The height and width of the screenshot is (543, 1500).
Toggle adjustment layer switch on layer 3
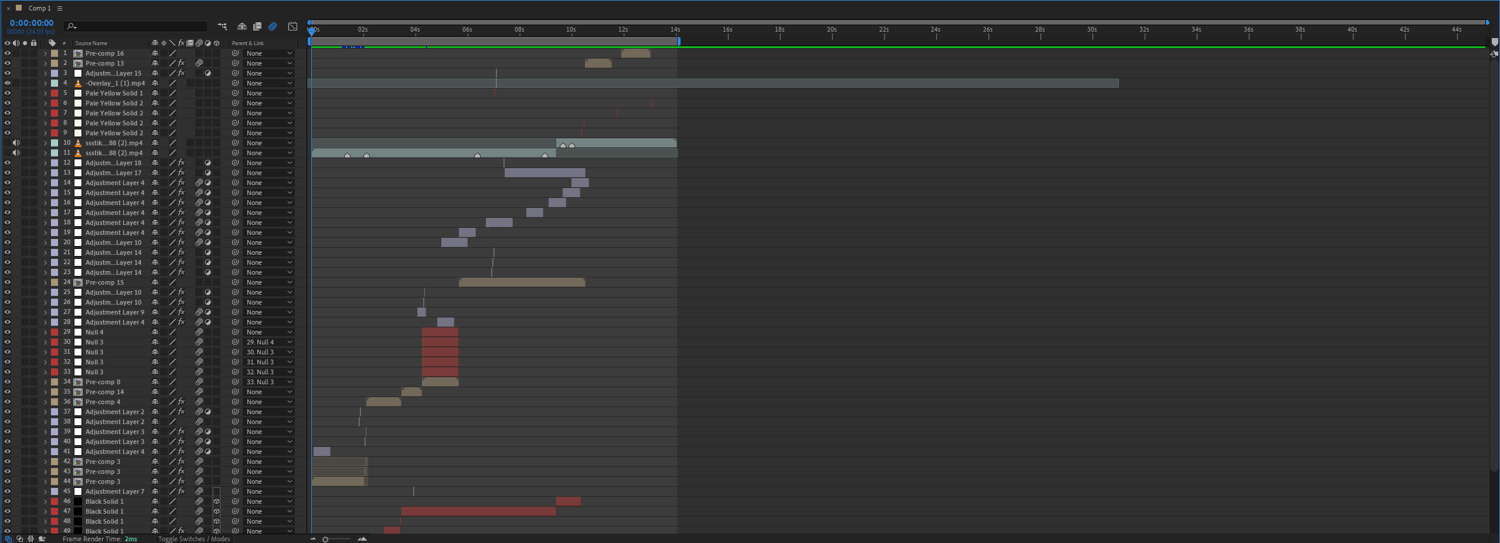pyautogui.click(x=208, y=73)
